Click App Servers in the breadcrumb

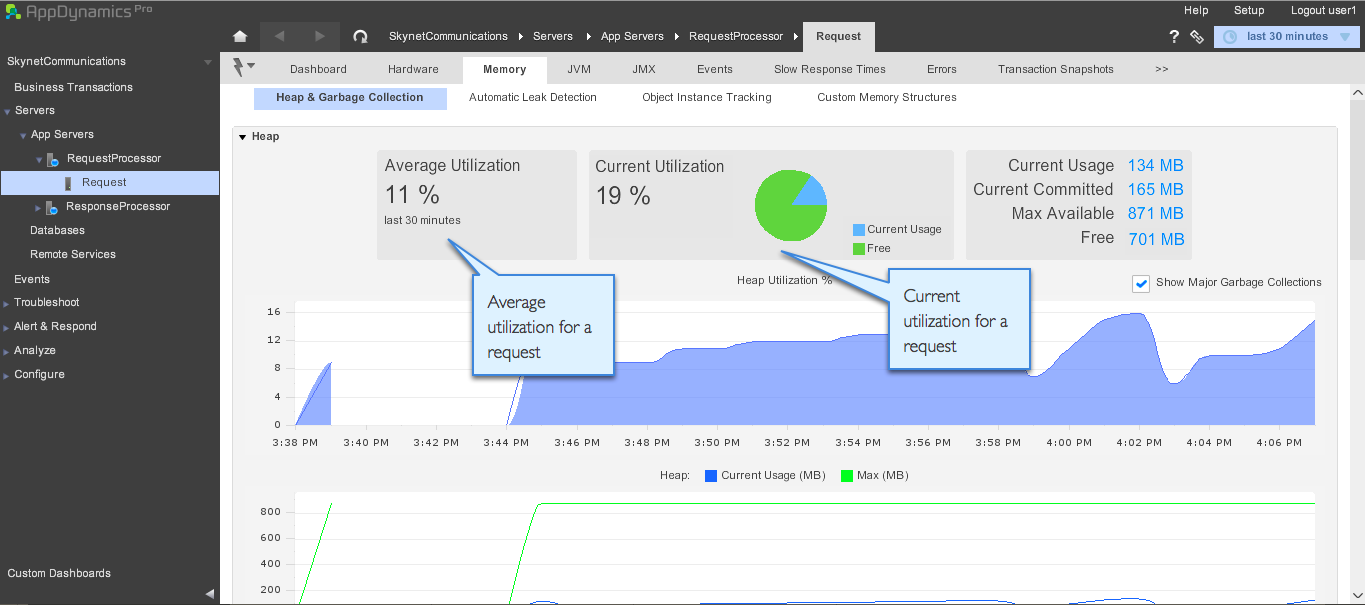pyautogui.click(x=632, y=36)
